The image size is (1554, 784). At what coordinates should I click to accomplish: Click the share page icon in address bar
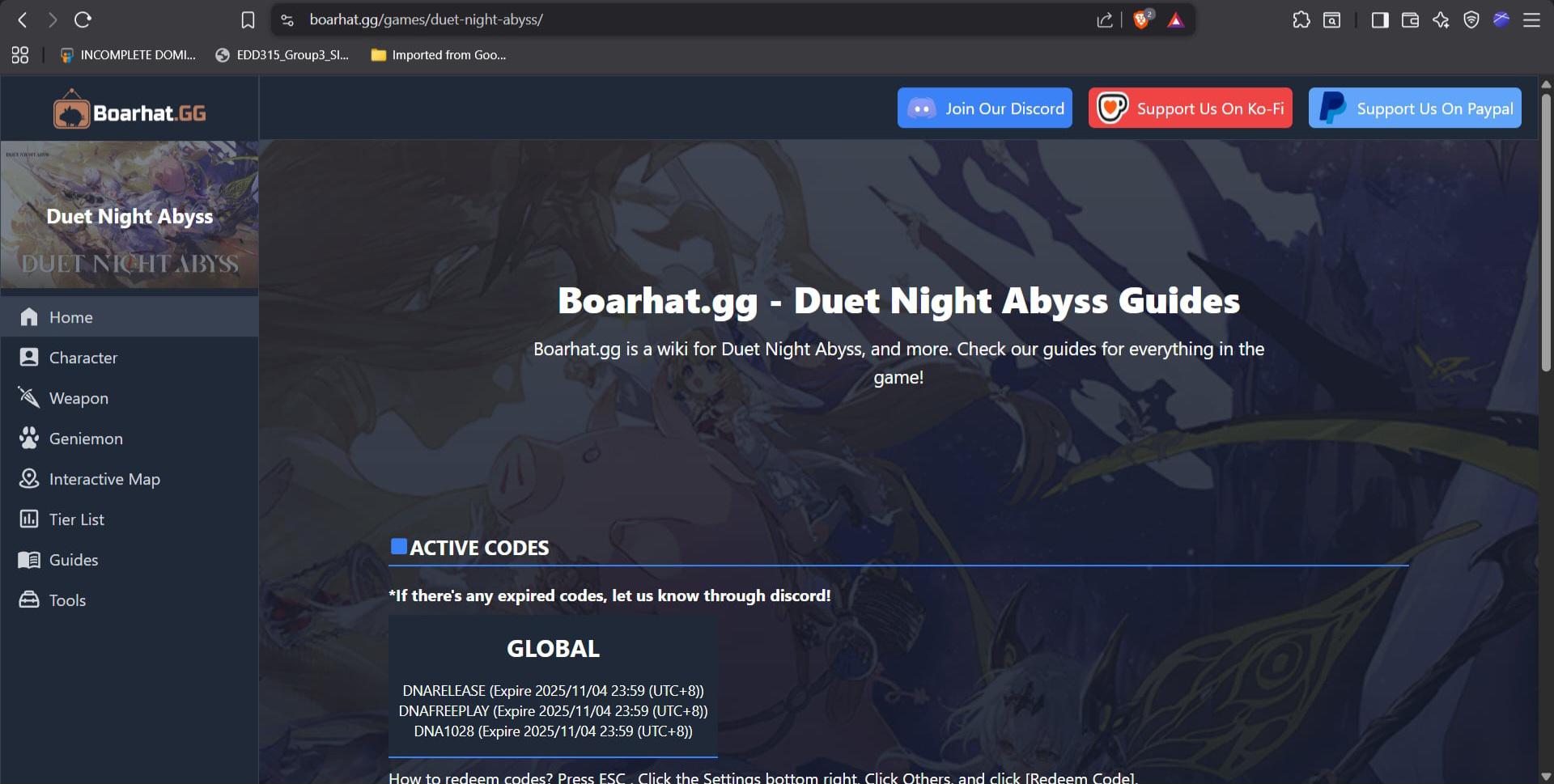[x=1104, y=20]
